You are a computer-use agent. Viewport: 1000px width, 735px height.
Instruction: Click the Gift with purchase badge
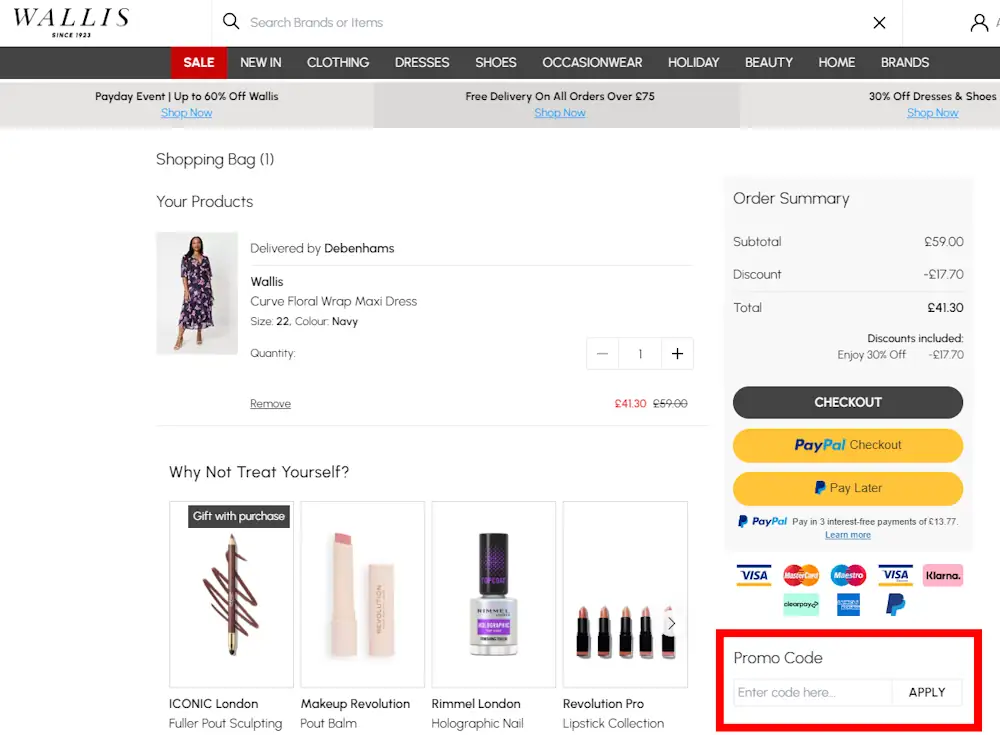[x=239, y=516]
